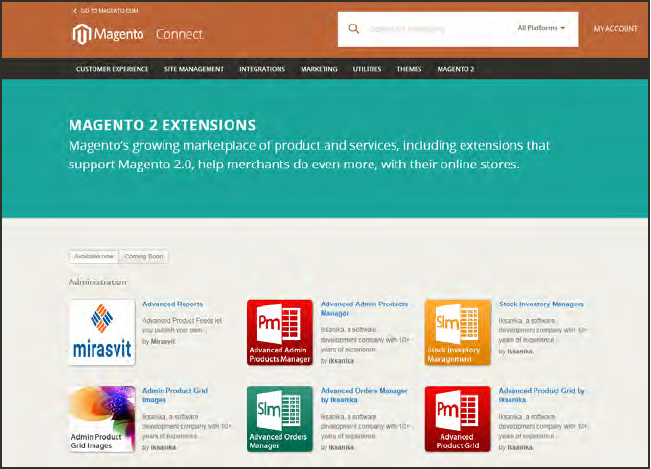
Task: Click Iksanika author under Advanced Orders Manager
Action: coord(341,447)
